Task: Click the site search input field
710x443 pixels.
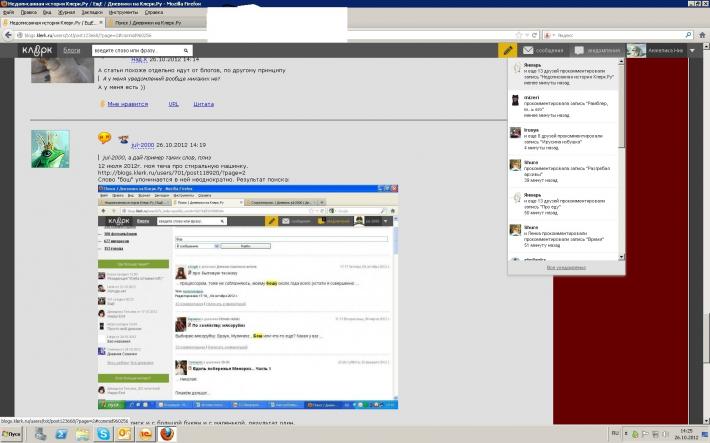Action: coord(137,50)
